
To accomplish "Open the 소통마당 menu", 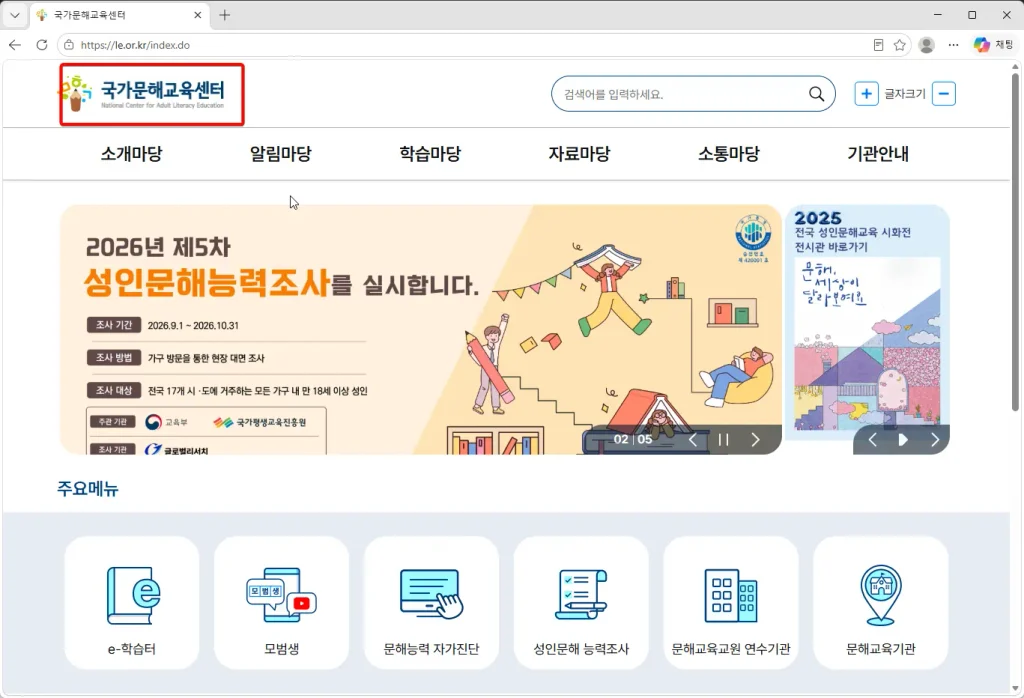I will click(x=729, y=154).
